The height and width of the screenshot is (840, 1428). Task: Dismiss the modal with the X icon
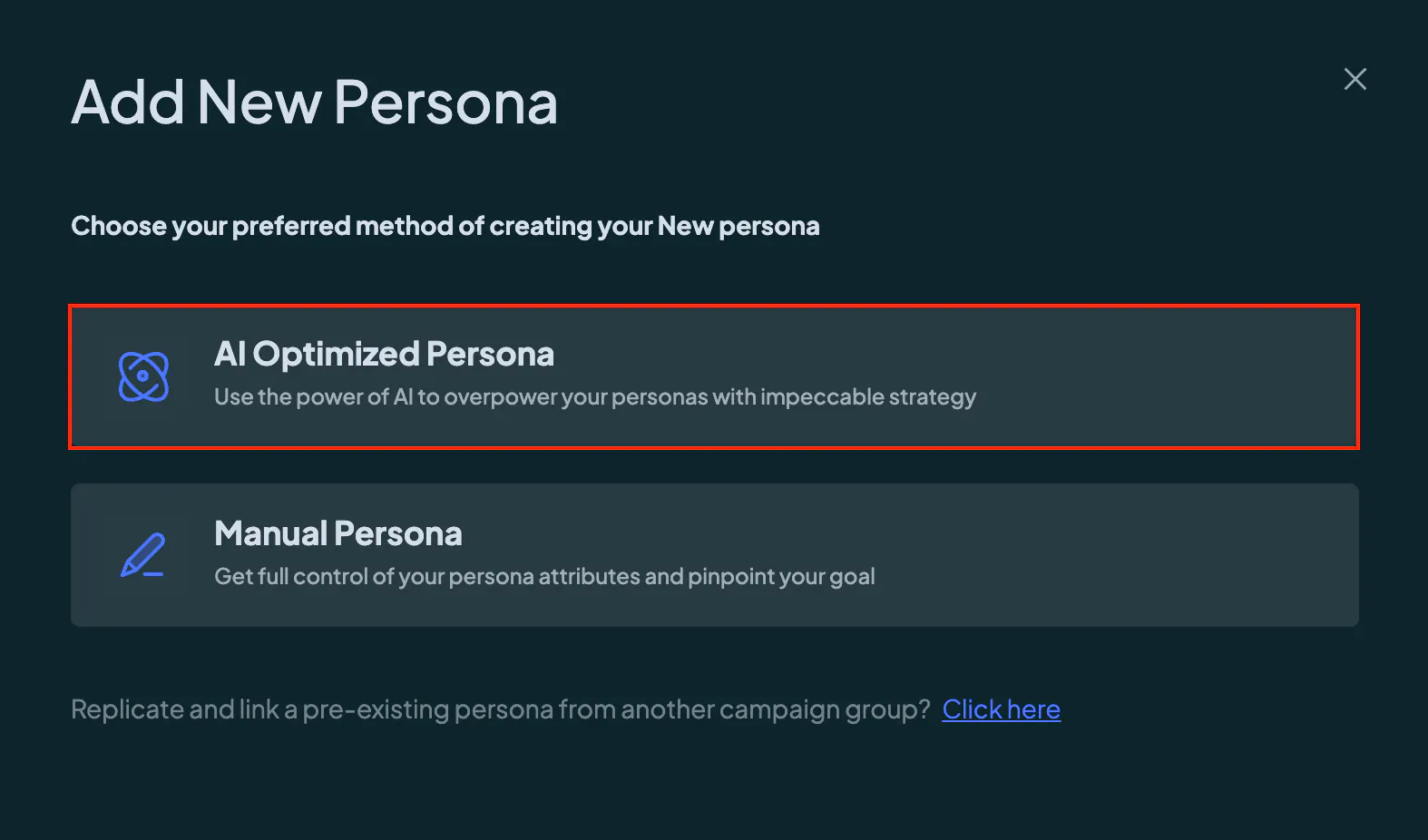pos(1355,79)
